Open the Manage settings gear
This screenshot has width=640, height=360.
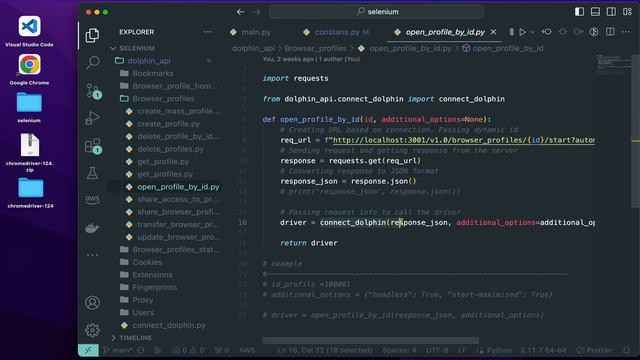93,330
